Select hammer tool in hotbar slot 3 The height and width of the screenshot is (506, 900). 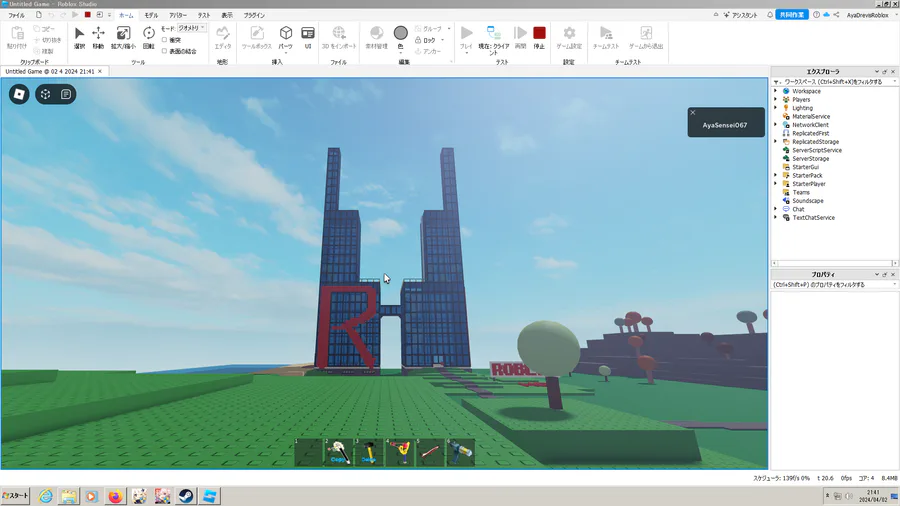pyautogui.click(x=369, y=452)
